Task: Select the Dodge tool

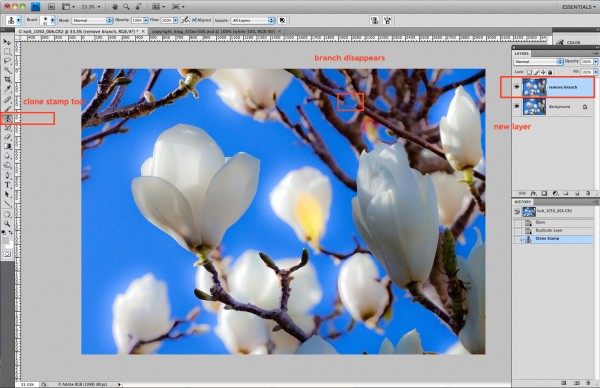Action: tap(7, 166)
